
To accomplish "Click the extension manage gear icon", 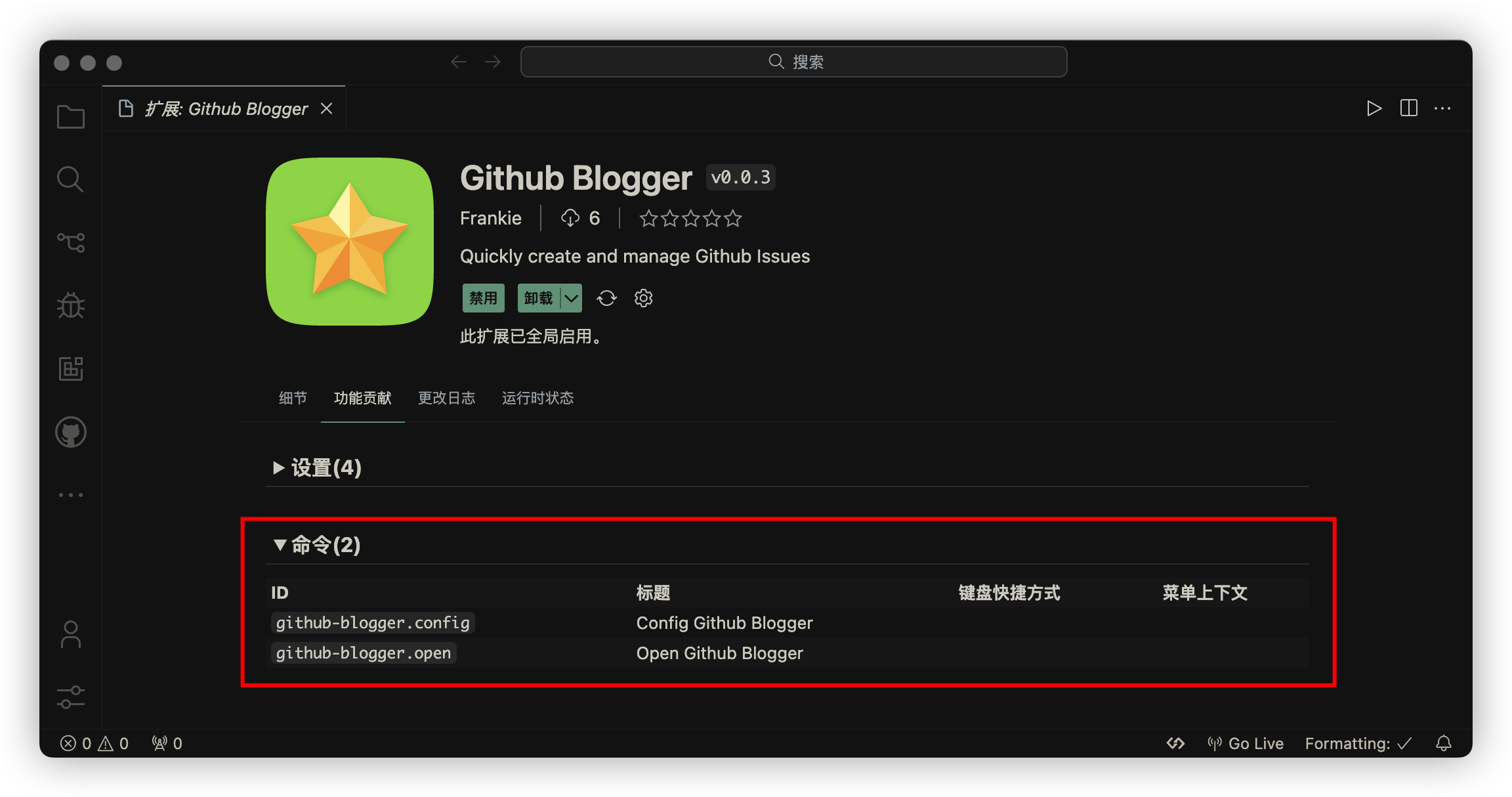I will pyautogui.click(x=643, y=298).
